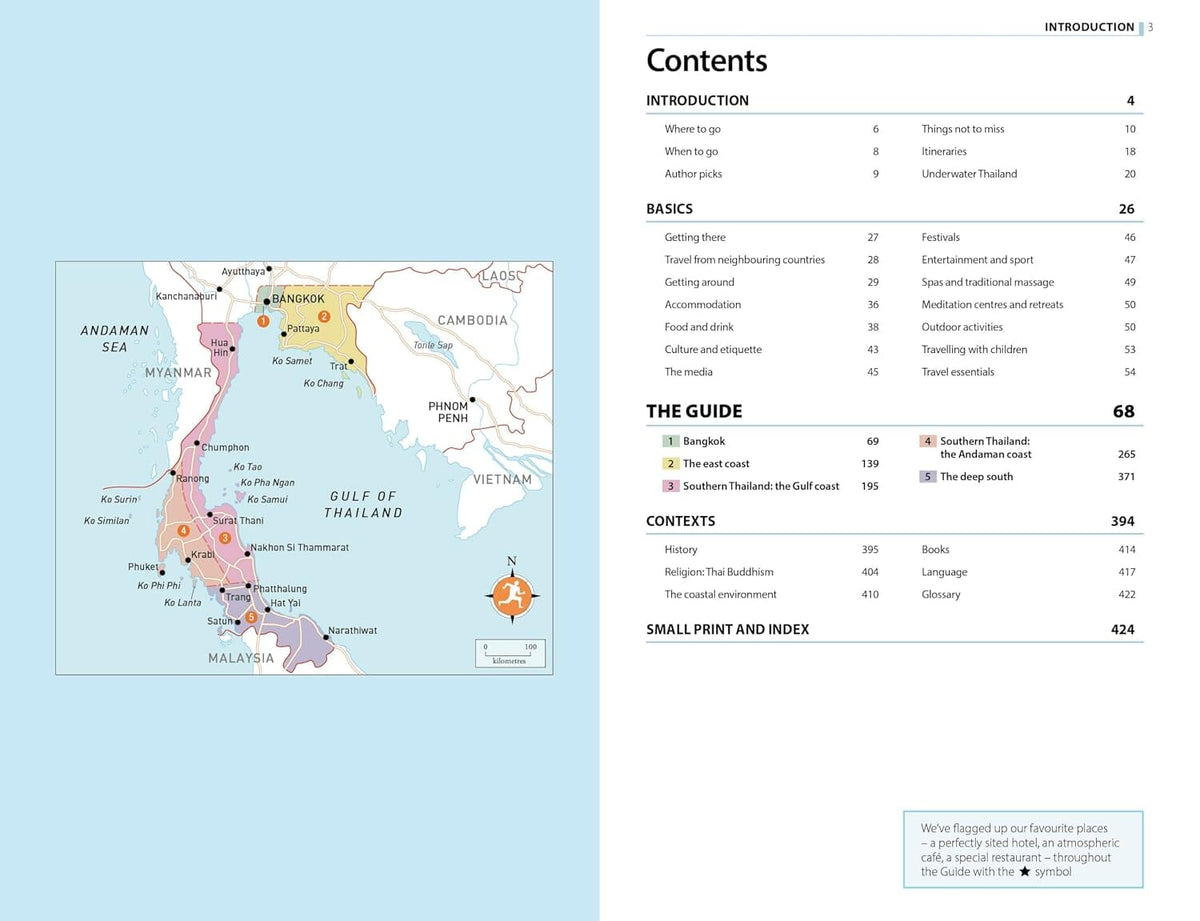Click orange circle 2 above Pattaya on the map
This screenshot has width=1200, height=921.
324,316
